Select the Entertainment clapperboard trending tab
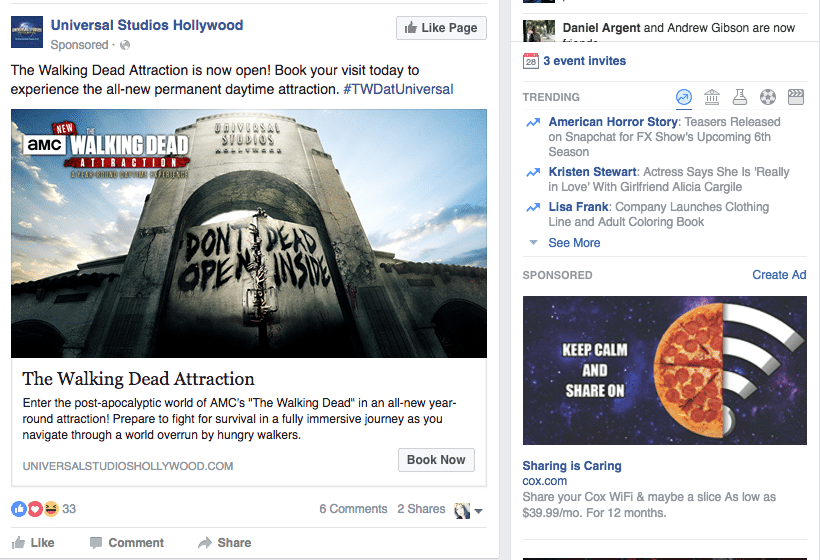 pos(795,97)
